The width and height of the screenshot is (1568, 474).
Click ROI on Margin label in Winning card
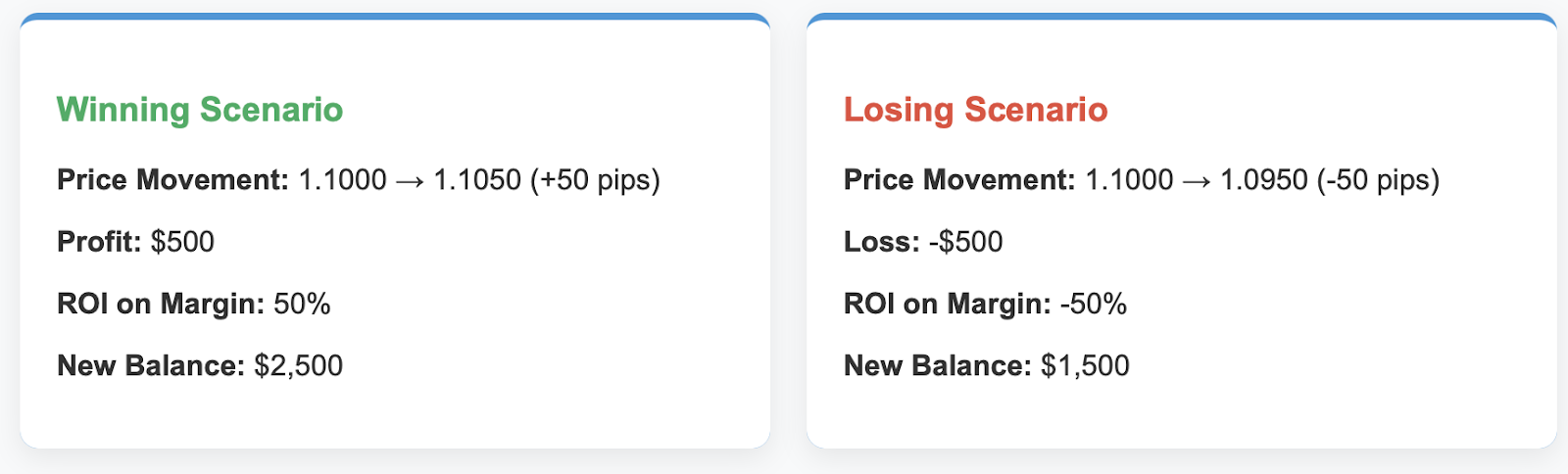161,304
